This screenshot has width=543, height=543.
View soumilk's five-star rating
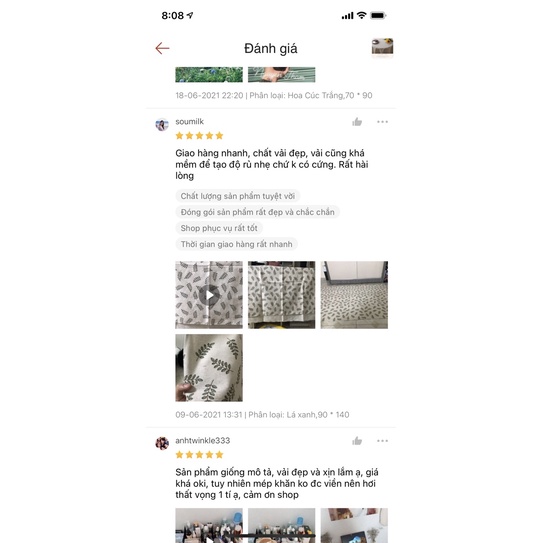[199, 136]
